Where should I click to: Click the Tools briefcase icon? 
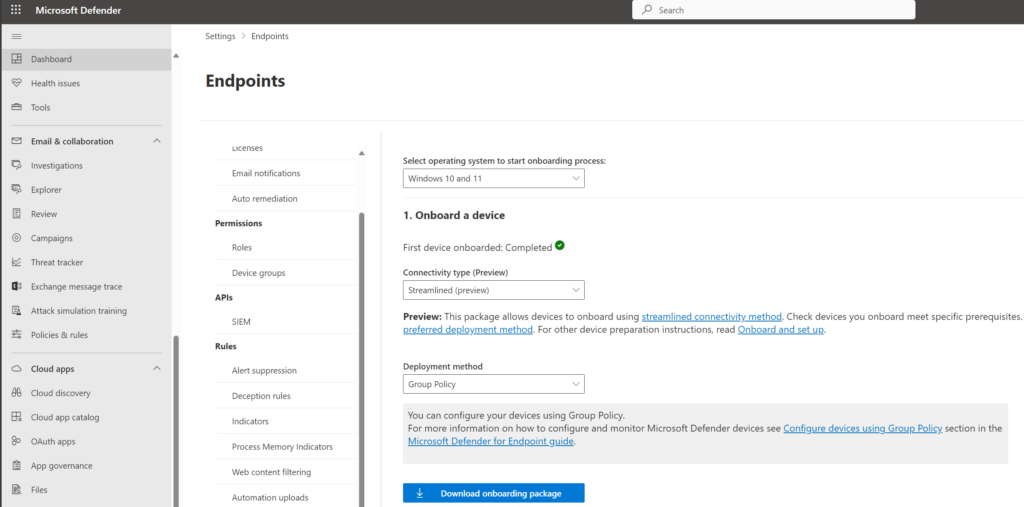click(17, 107)
